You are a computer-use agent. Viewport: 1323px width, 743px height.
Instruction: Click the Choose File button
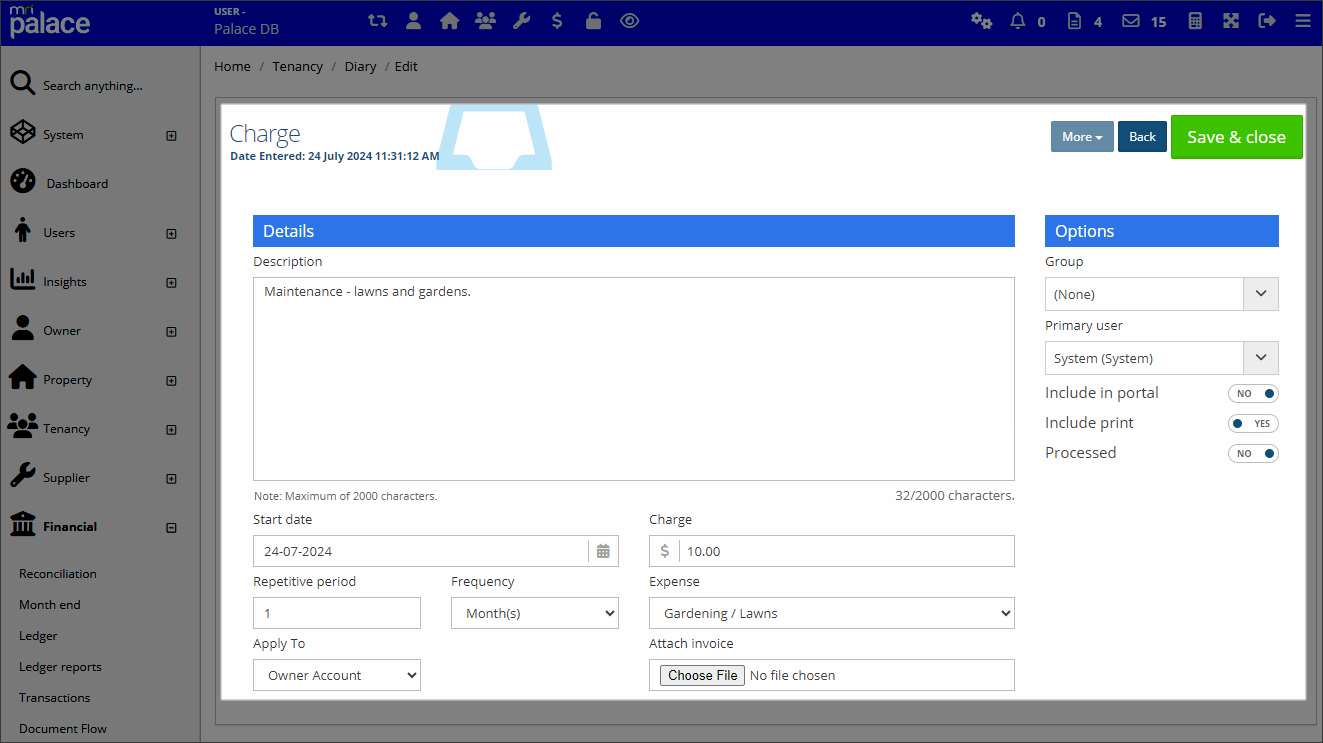coord(703,675)
